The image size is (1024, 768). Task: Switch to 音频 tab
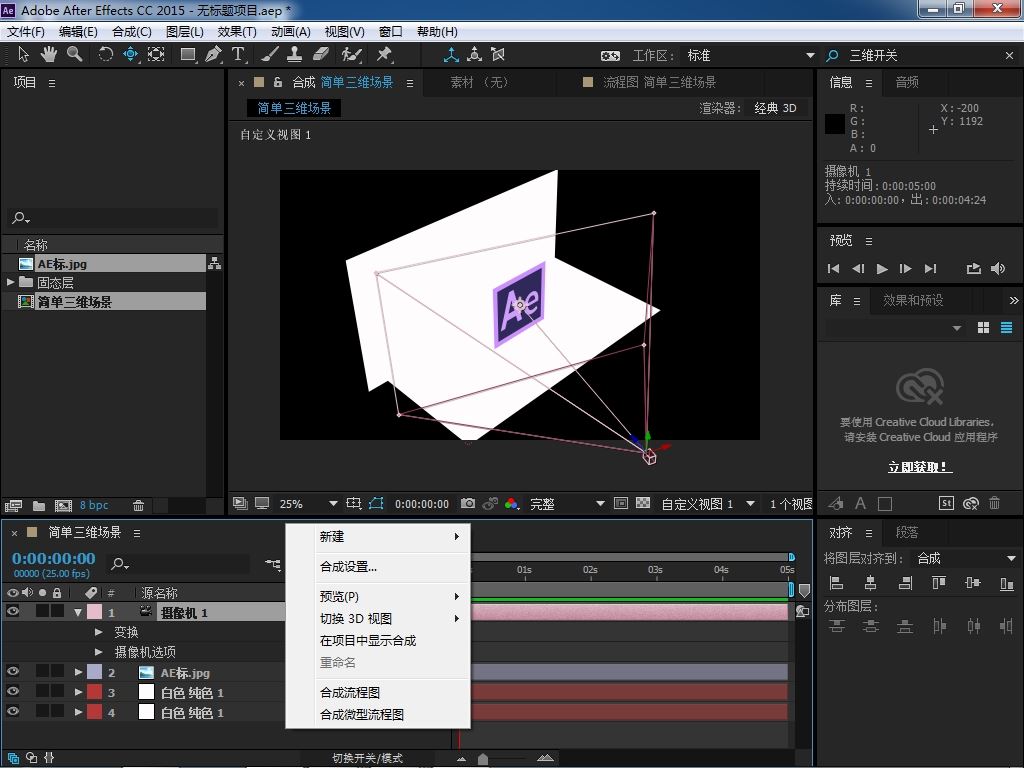click(x=907, y=82)
